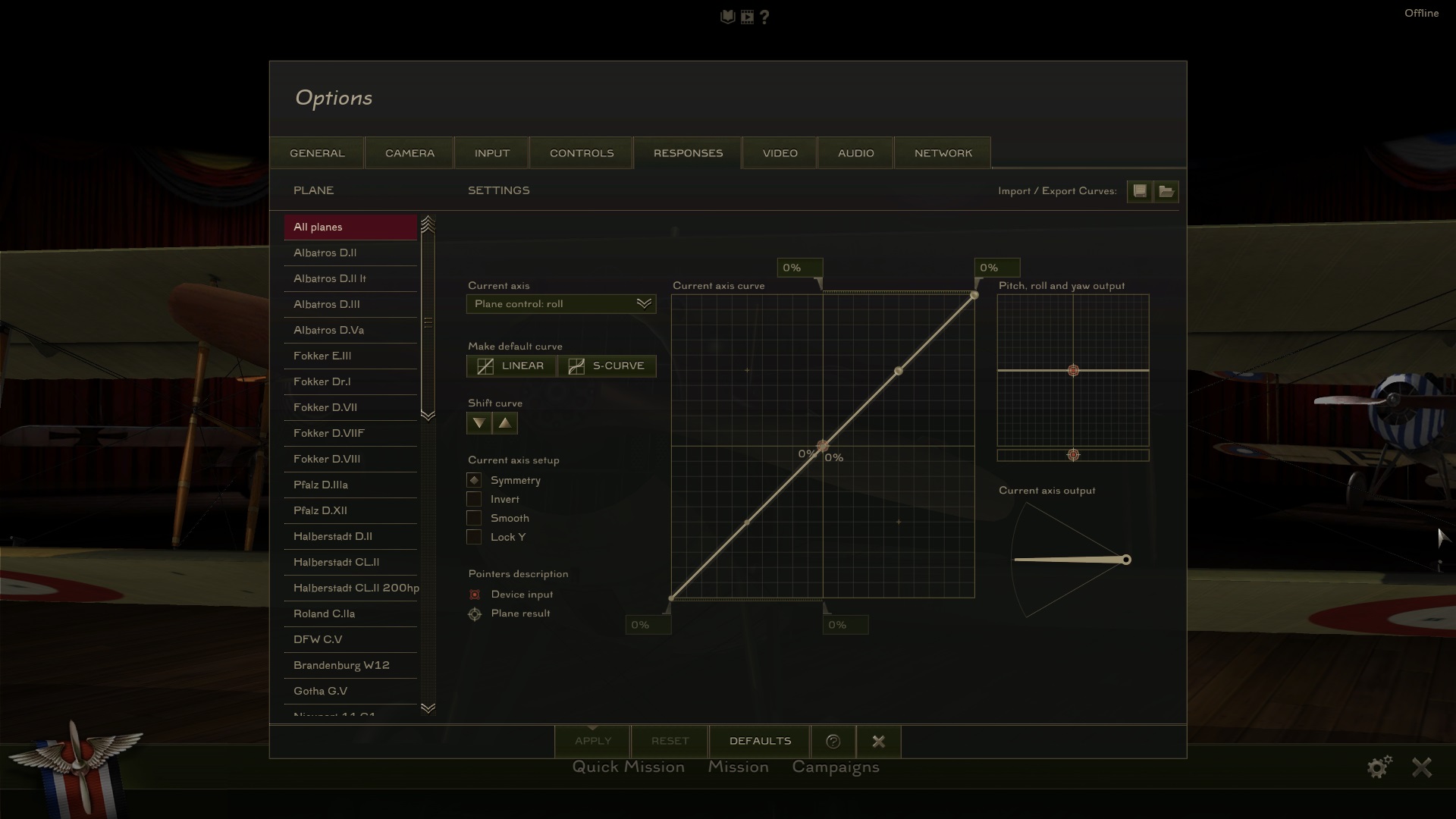Open the Current axis dropdown
This screenshot has width=1456, height=819.
[561, 304]
